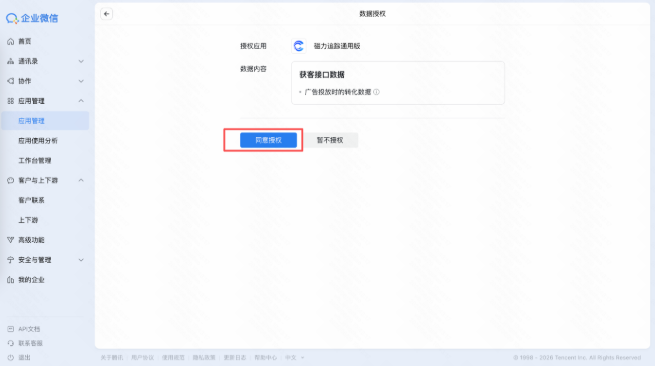This screenshot has width=655, height=366.
Task: Click the 通讯录 contacts icon
Action: [x=10, y=61]
